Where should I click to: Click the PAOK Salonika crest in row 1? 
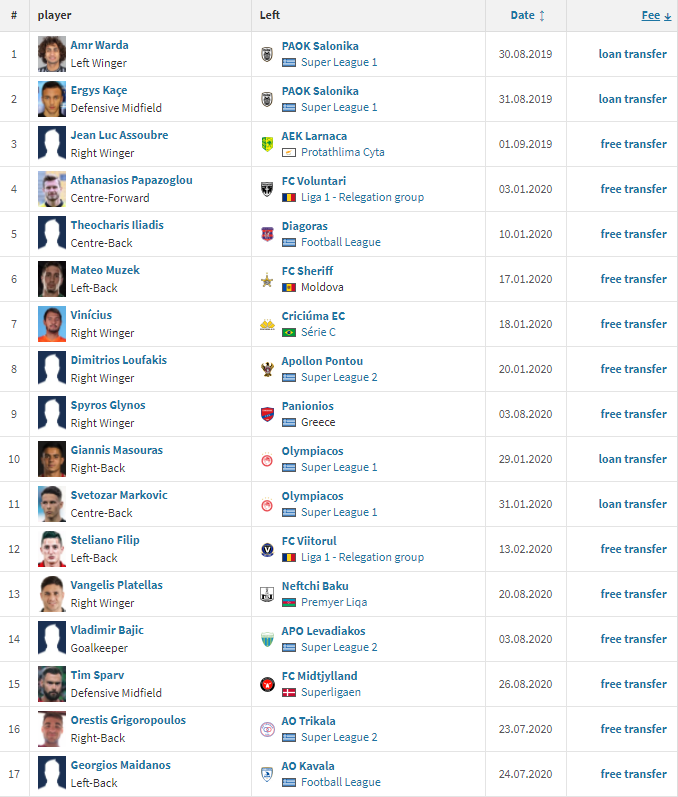click(267, 54)
